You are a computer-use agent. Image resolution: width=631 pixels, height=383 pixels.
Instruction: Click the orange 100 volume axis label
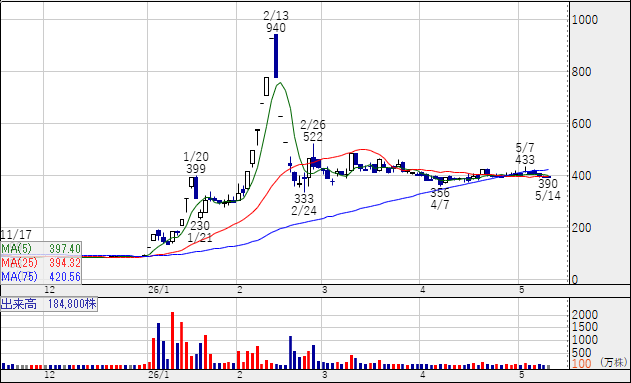click(582, 364)
